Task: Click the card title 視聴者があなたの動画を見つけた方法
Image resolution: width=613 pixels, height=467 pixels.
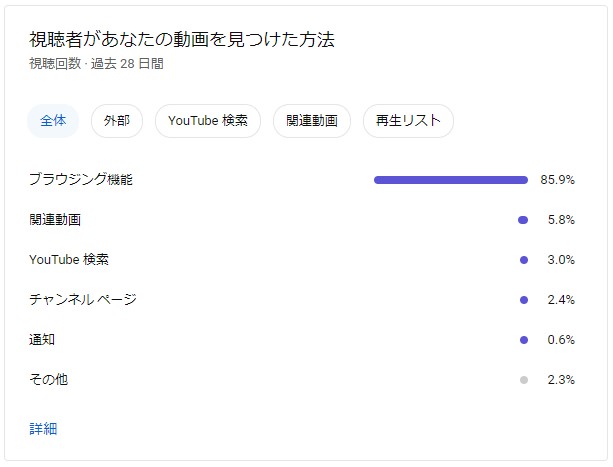Action: pyautogui.click(x=182, y=40)
